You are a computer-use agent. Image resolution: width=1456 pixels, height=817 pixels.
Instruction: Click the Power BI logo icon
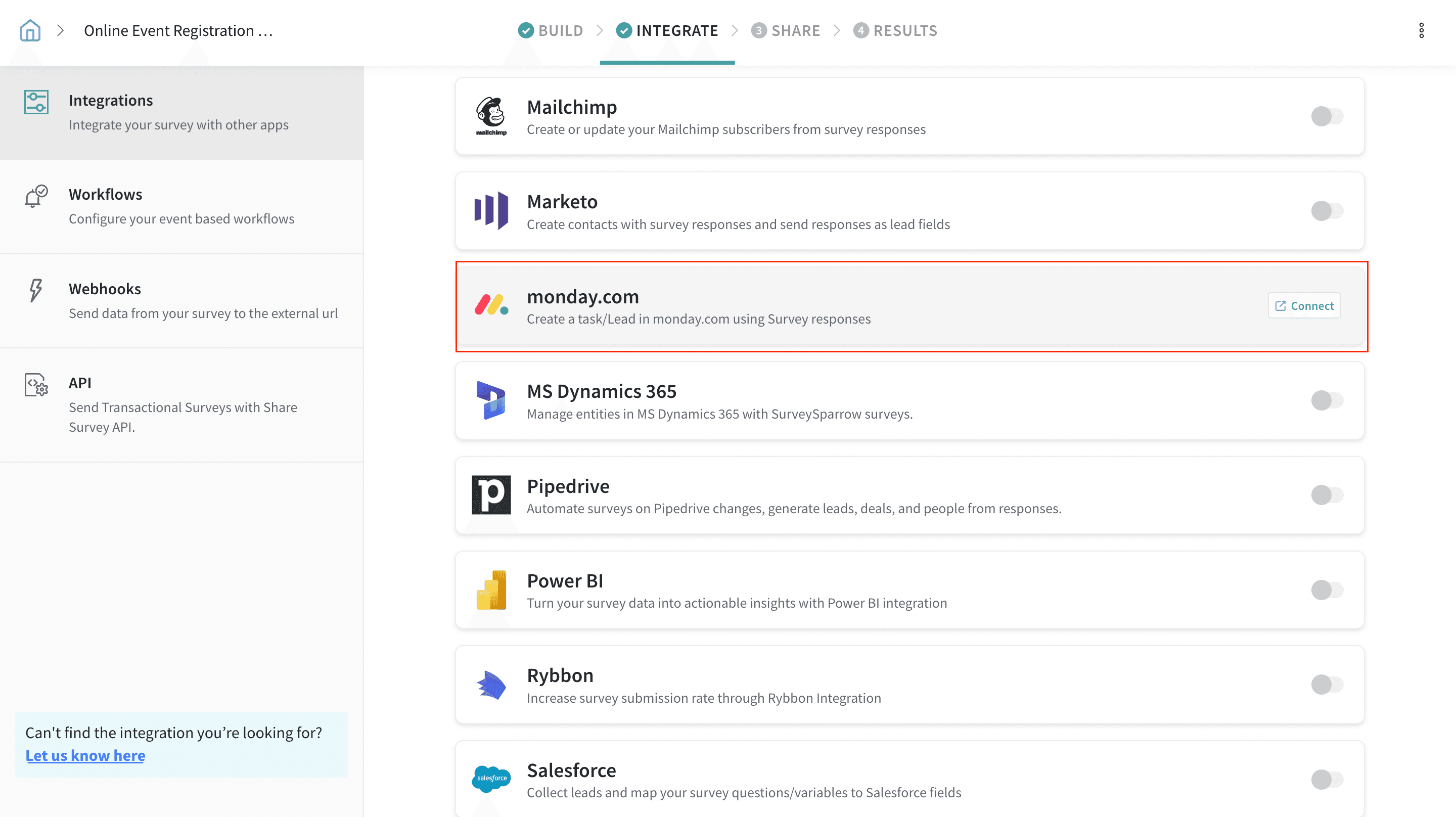pyautogui.click(x=490, y=589)
